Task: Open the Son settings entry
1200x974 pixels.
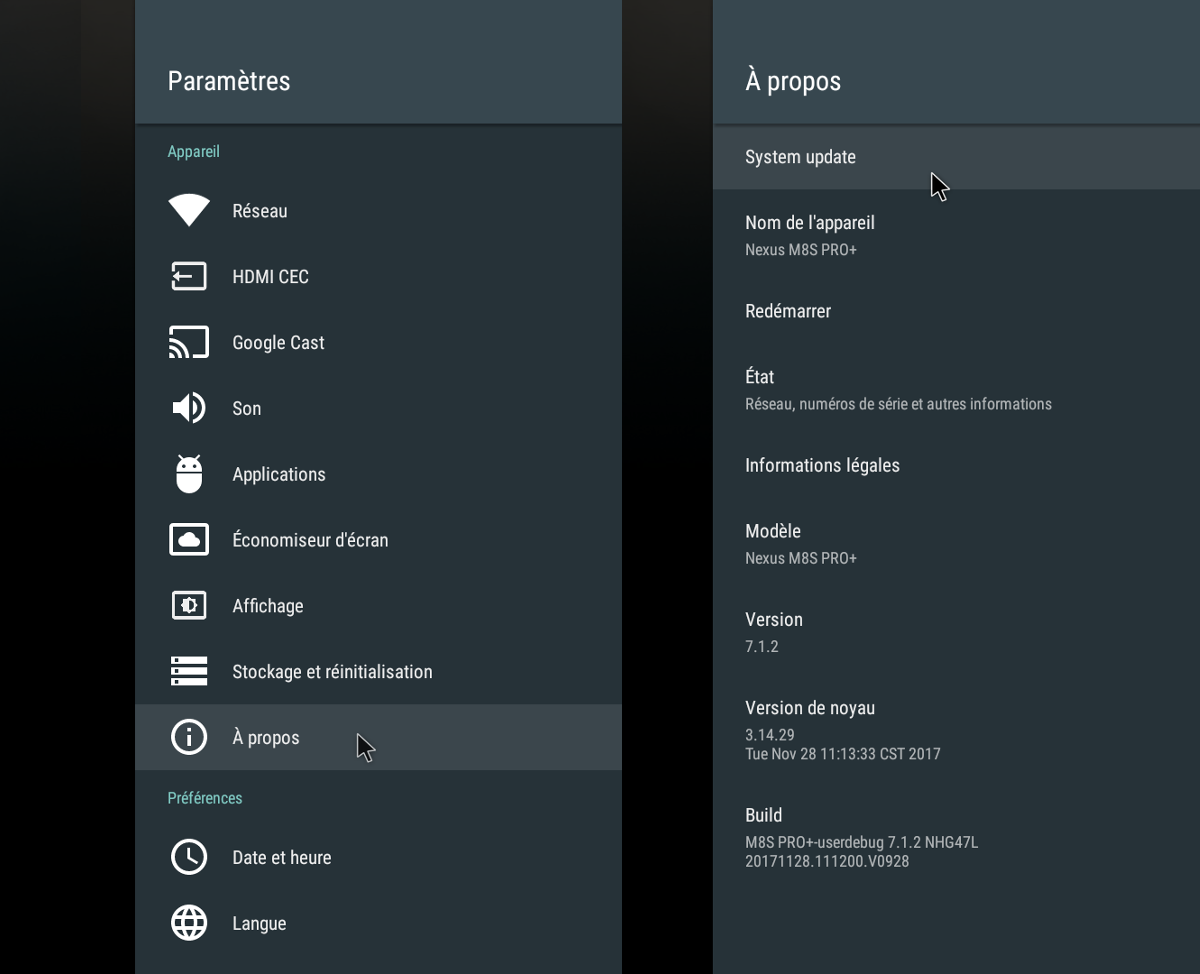Action: (x=378, y=408)
